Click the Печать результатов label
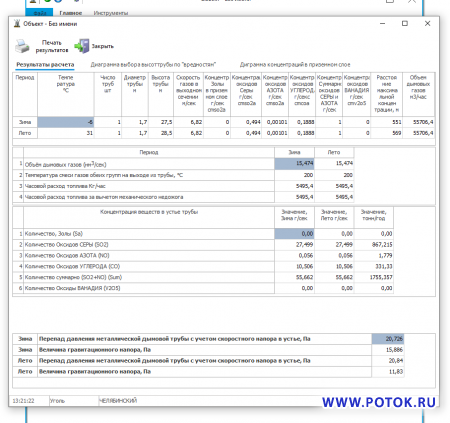 tap(52, 46)
